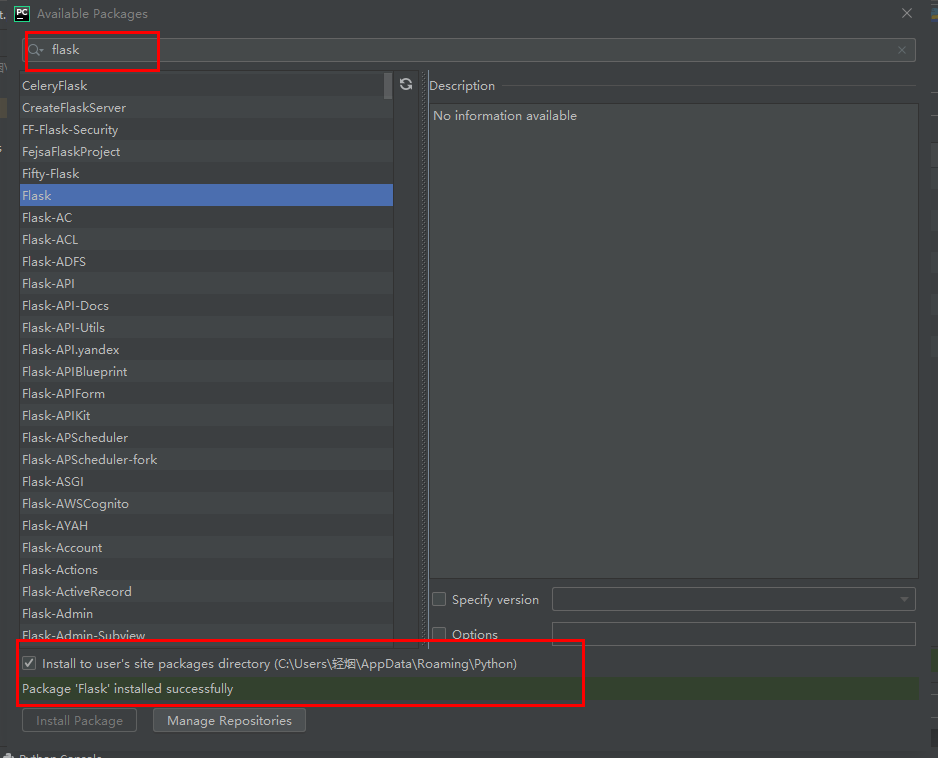The width and height of the screenshot is (938, 758).
Task: Click the search magnifier icon
Action: coord(35,50)
